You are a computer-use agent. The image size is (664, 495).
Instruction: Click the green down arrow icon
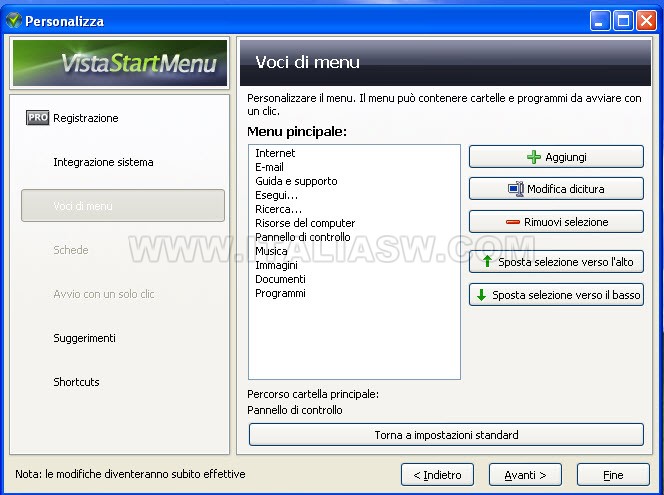(x=481, y=295)
